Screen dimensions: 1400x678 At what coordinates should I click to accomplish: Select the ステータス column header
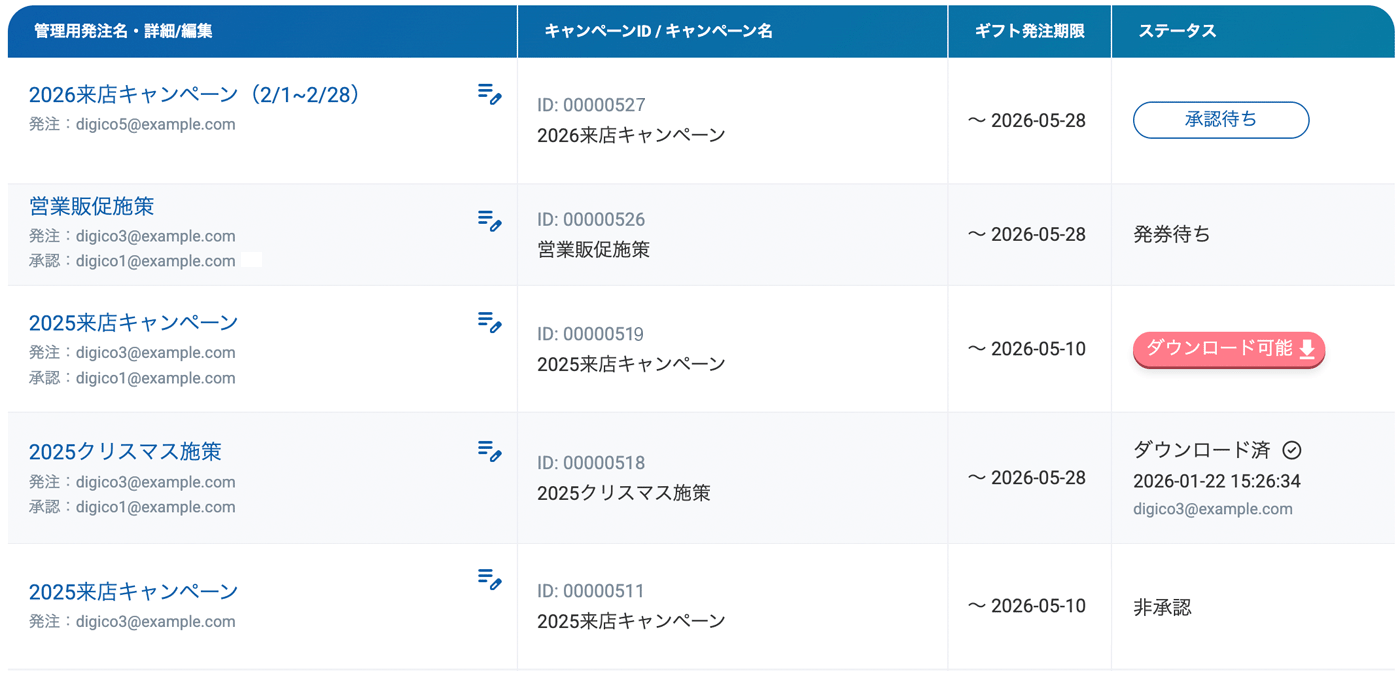click(1177, 31)
